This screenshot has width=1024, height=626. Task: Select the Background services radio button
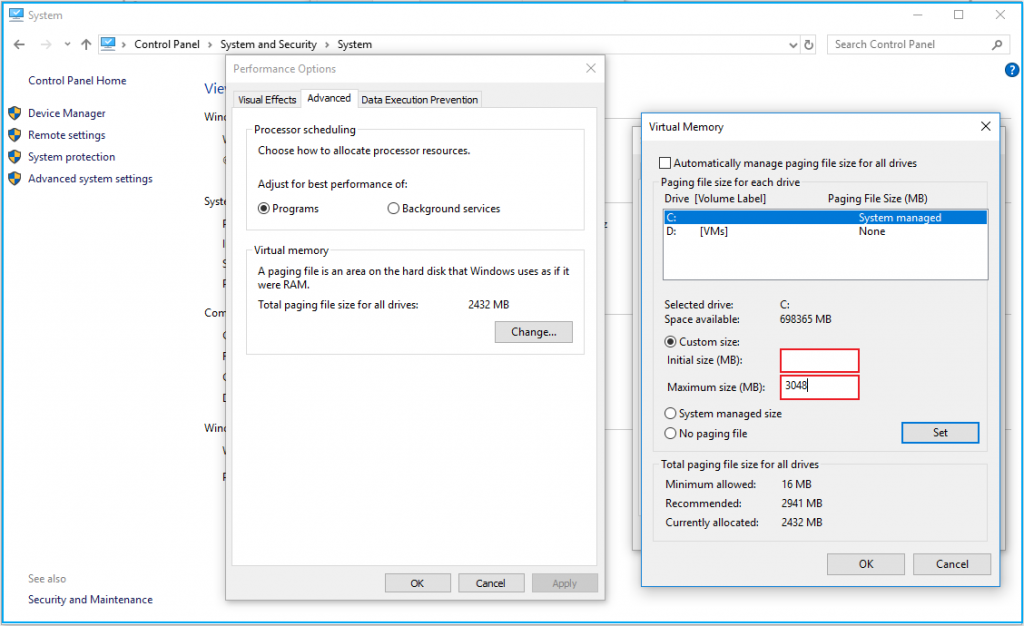click(x=393, y=208)
